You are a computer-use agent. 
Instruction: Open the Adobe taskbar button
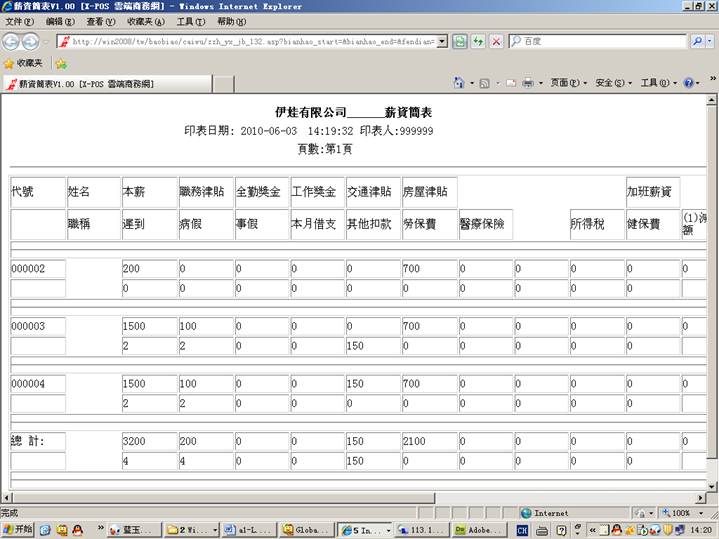pos(475,529)
